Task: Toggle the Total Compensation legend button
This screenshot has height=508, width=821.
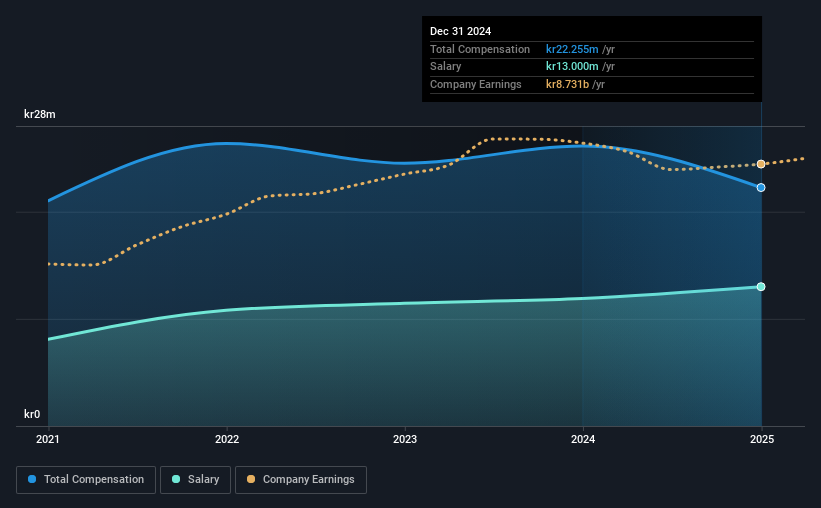Action: 86,480
